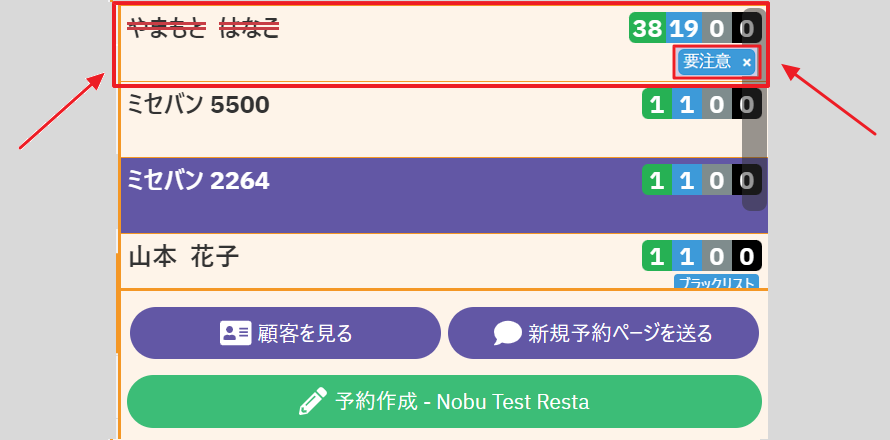Click the blue badge on ミセバン 2264 row
Screen dimensions: 890x440
(685, 180)
